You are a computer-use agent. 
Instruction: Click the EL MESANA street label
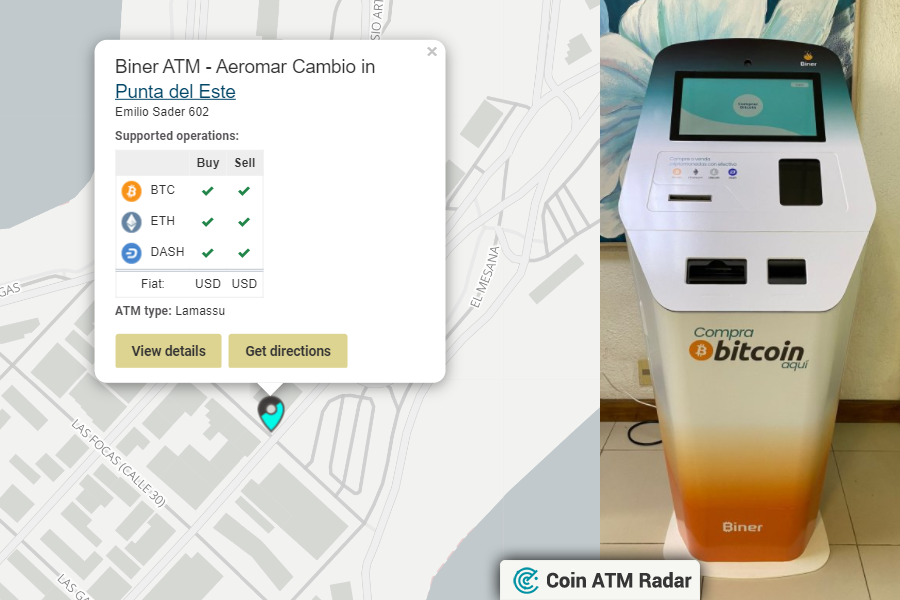(x=486, y=277)
